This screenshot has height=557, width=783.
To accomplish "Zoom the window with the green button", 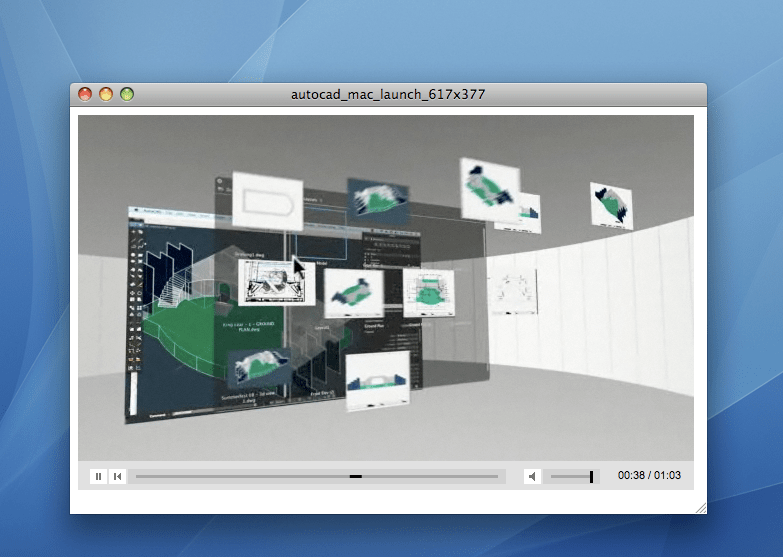I will (127, 94).
